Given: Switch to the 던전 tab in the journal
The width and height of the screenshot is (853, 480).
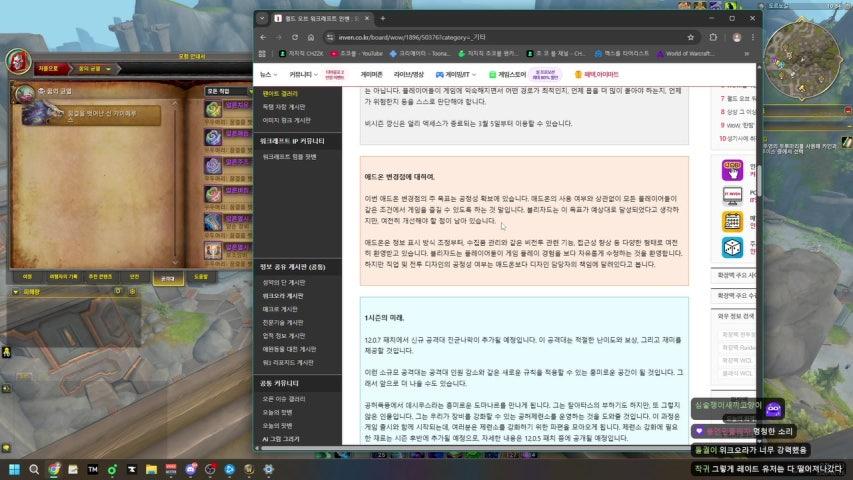Looking at the screenshot, I should [x=133, y=276].
